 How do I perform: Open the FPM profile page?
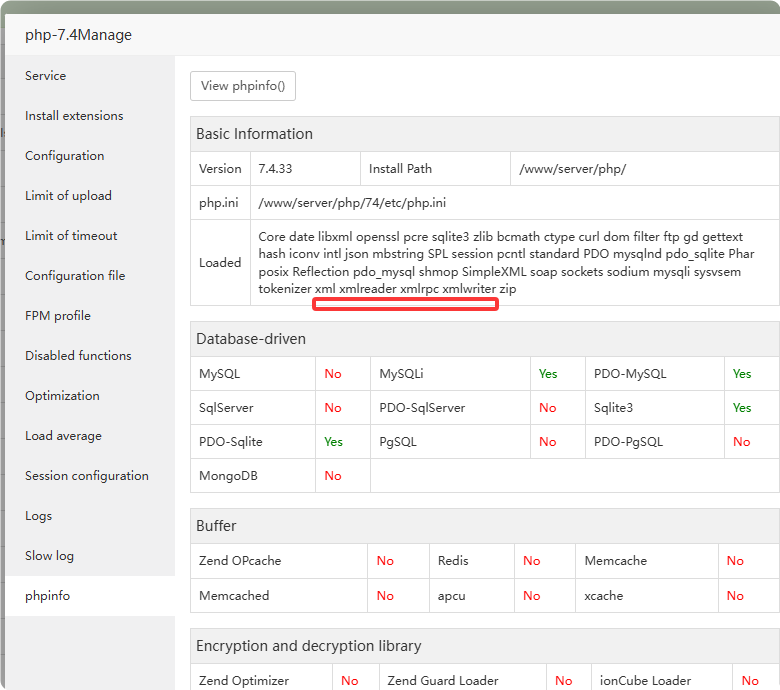pyautogui.click(x=58, y=316)
